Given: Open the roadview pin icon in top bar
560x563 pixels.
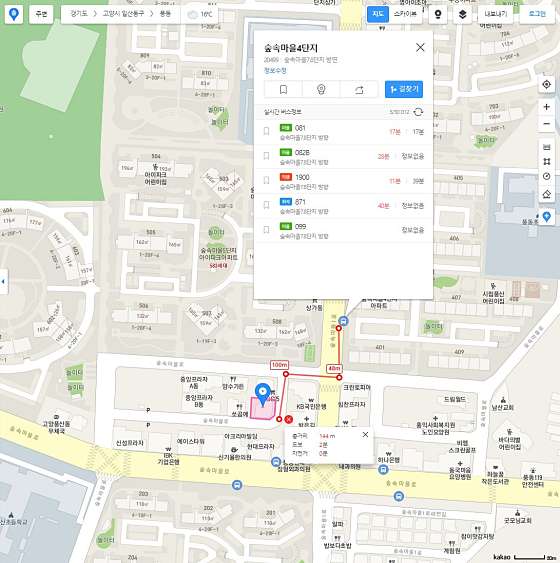Looking at the screenshot, I should pyautogui.click(x=438, y=14).
